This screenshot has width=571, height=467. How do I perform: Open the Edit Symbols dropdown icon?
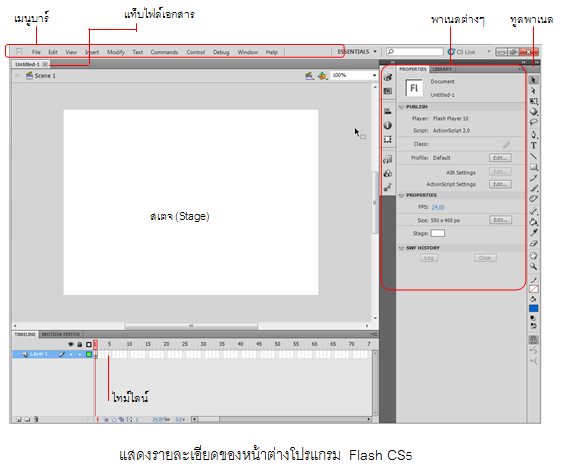click(x=322, y=76)
